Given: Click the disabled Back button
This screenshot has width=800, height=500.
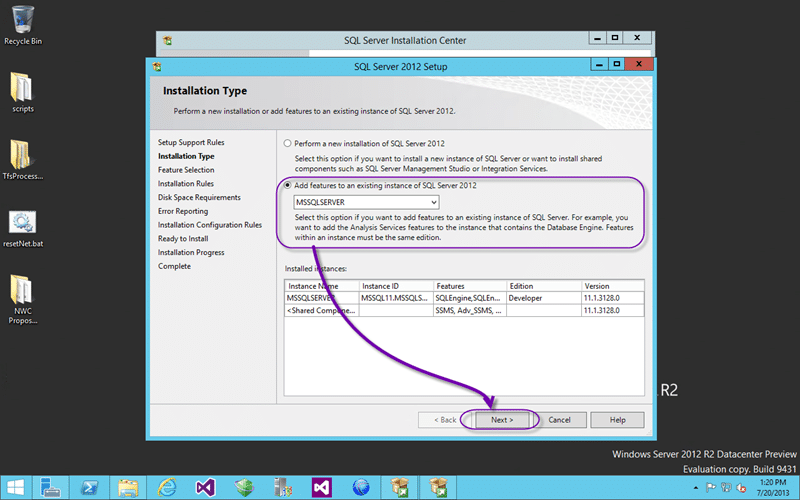Looking at the screenshot, I should [445, 420].
